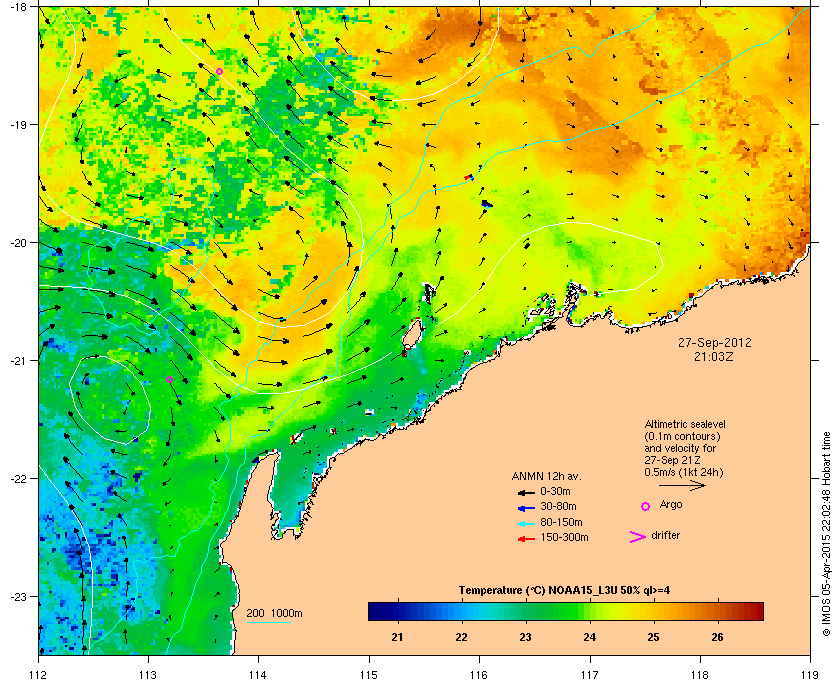Click the '27-Sep 21 Z' legend text
Viewport: 840px width, 680px height.
click(x=672, y=460)
